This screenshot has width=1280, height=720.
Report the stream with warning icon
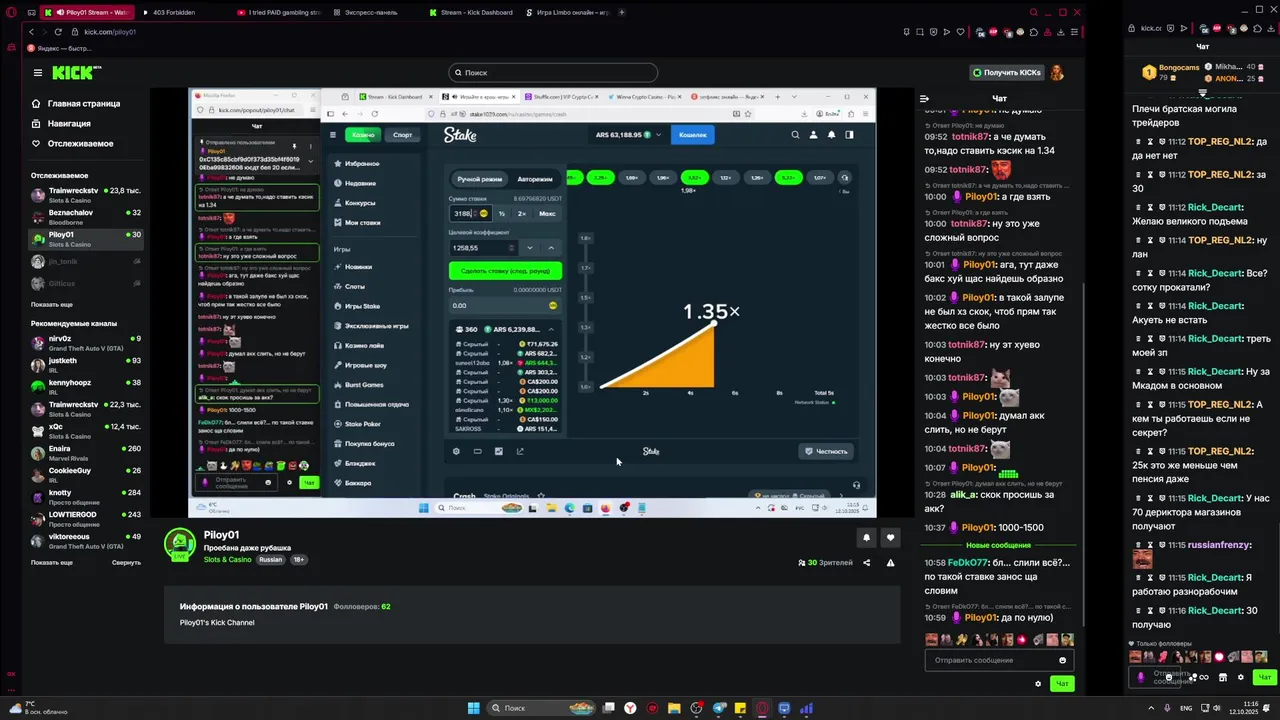tap(890, 563)
